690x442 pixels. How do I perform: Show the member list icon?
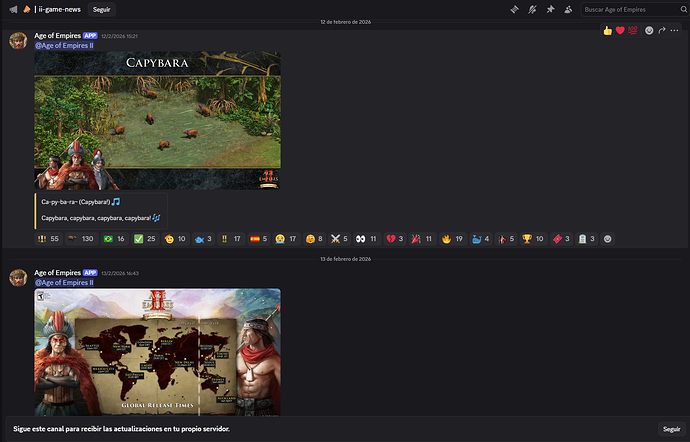(x=569, y=9)
